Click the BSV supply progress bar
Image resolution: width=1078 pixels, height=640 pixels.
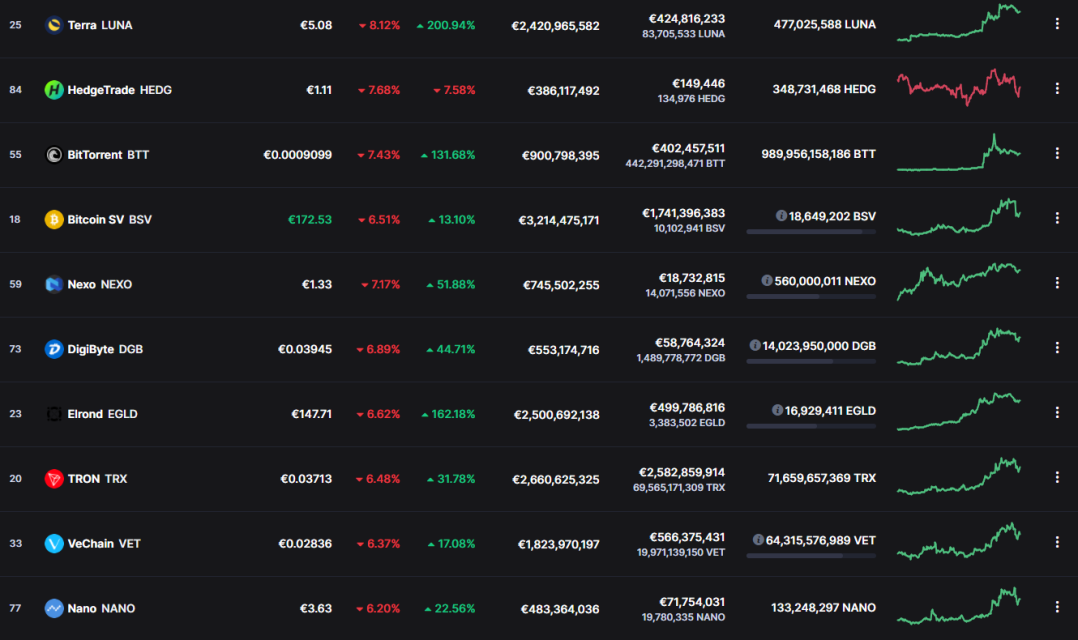(x=811, y=232)
